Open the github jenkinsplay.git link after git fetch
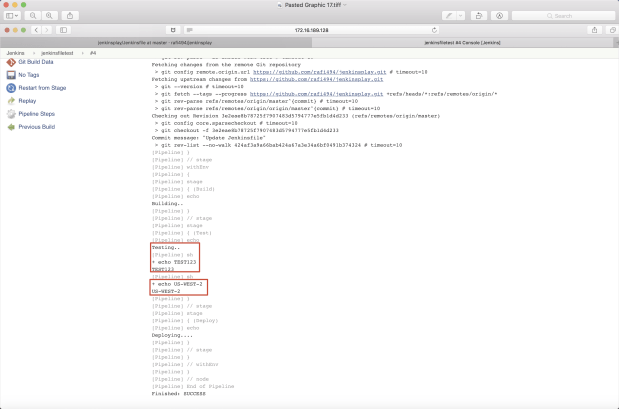The width and height of the screenshot is (619, 409). pos(317,94)
